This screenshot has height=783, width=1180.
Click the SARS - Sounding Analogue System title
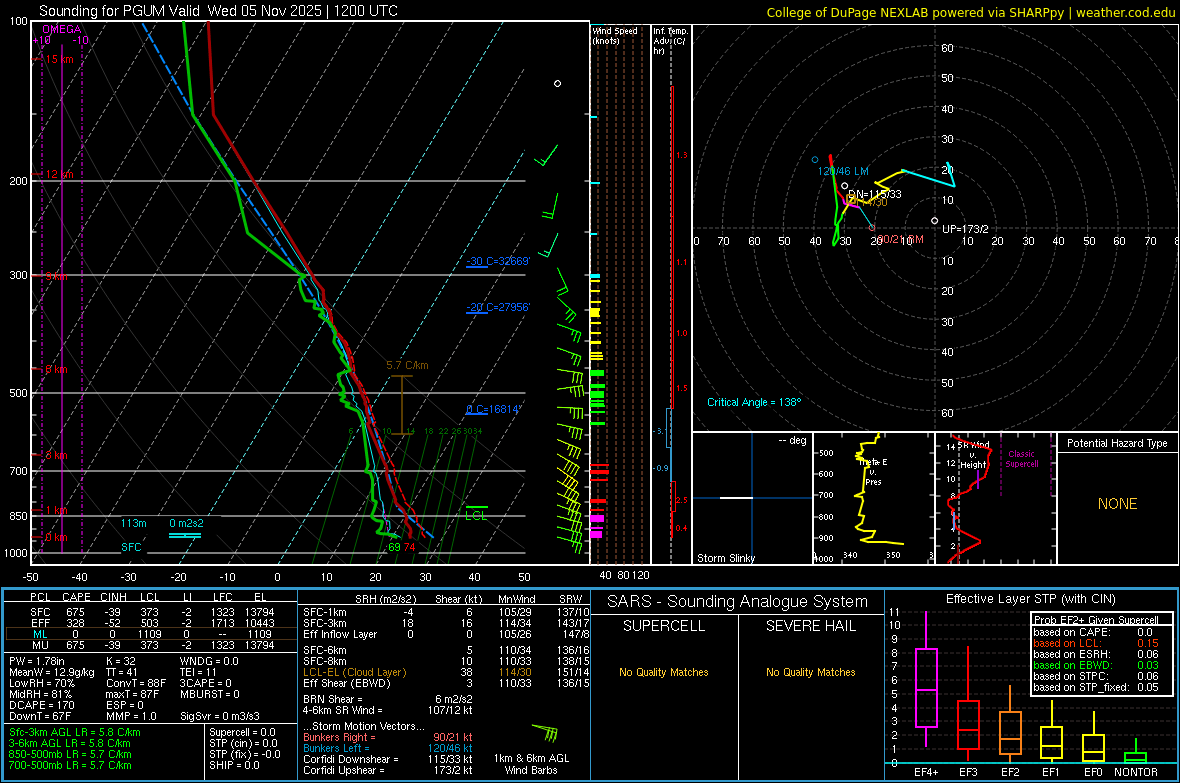(738, 602)
